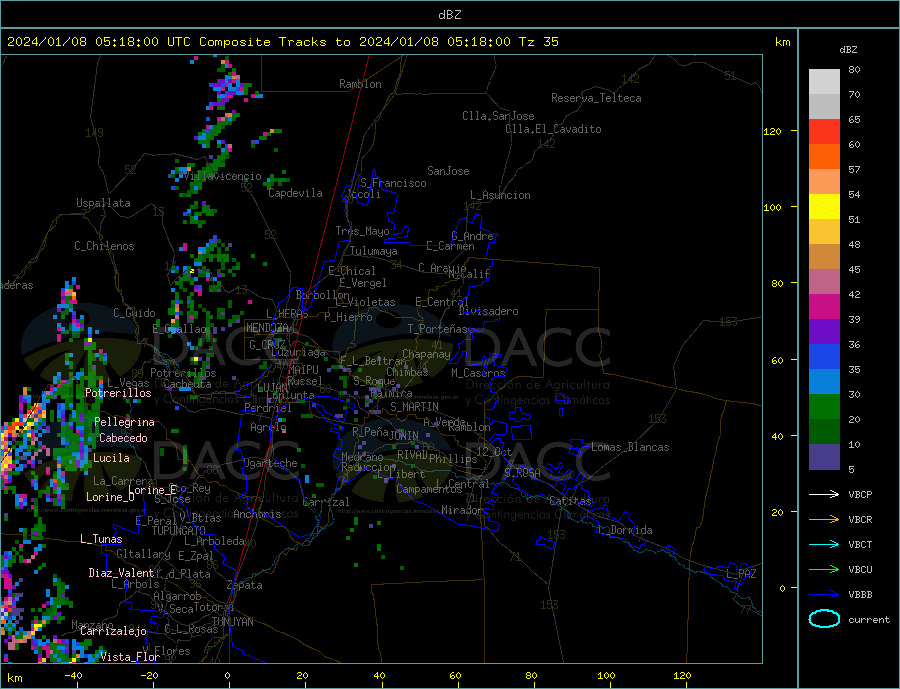Screen dimensions: 900x689
Task: Click the 'Mirador' place label
Action: 462,510
